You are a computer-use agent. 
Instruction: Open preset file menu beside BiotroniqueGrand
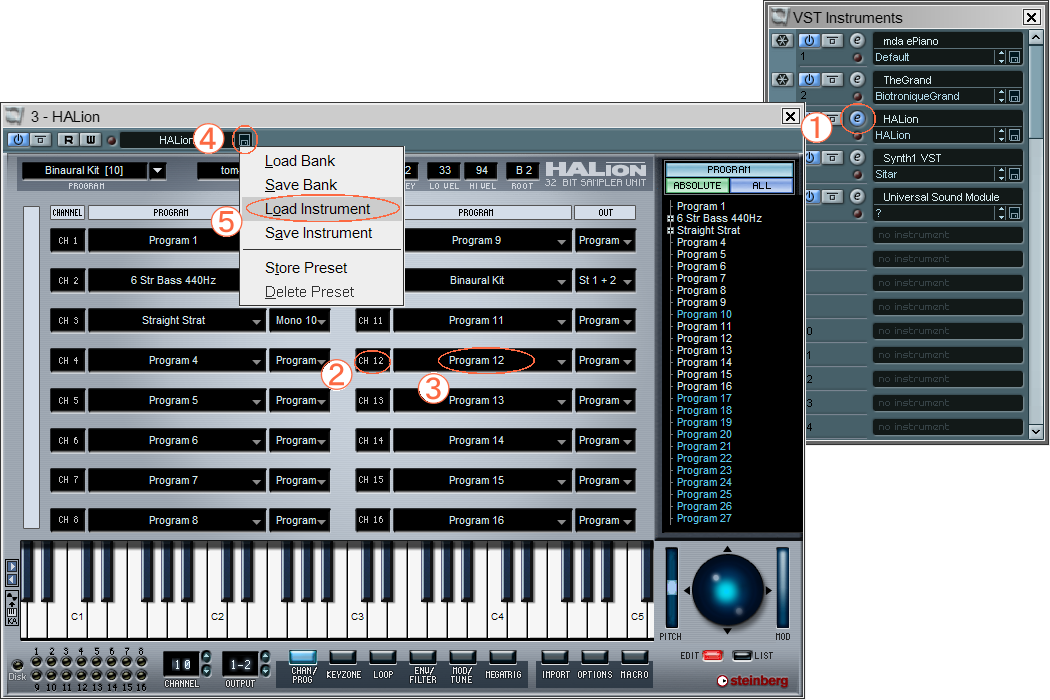pyautogui.click(x=1015, y=96)
